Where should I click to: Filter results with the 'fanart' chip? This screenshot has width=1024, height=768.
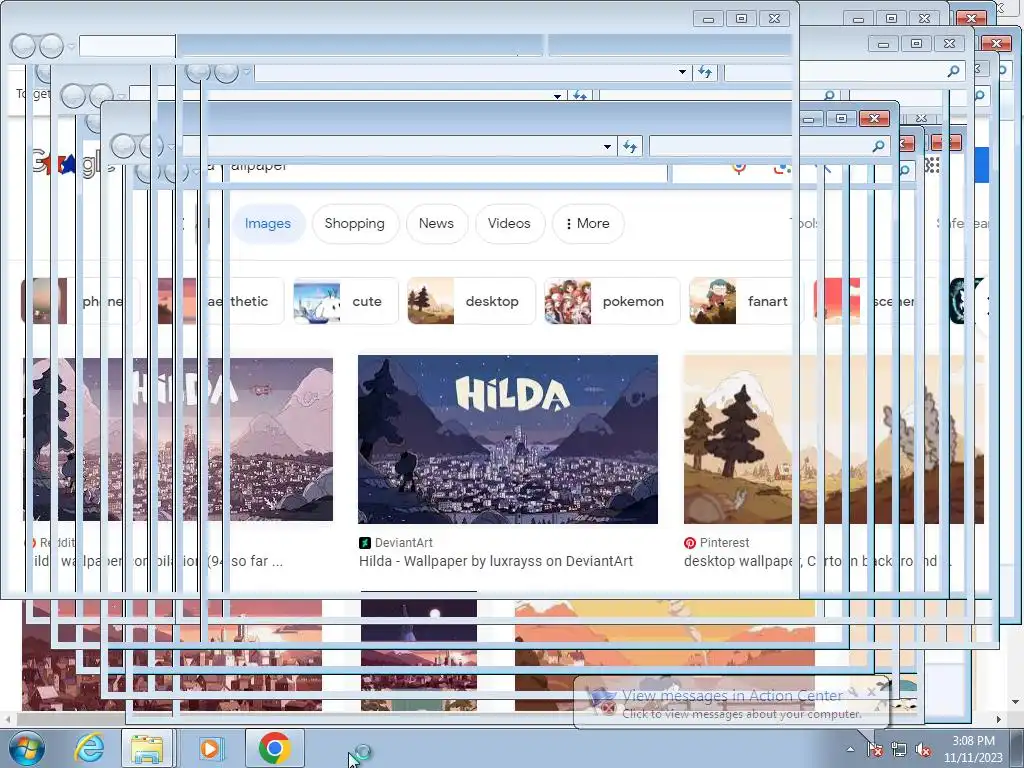[x=744, y=301]
